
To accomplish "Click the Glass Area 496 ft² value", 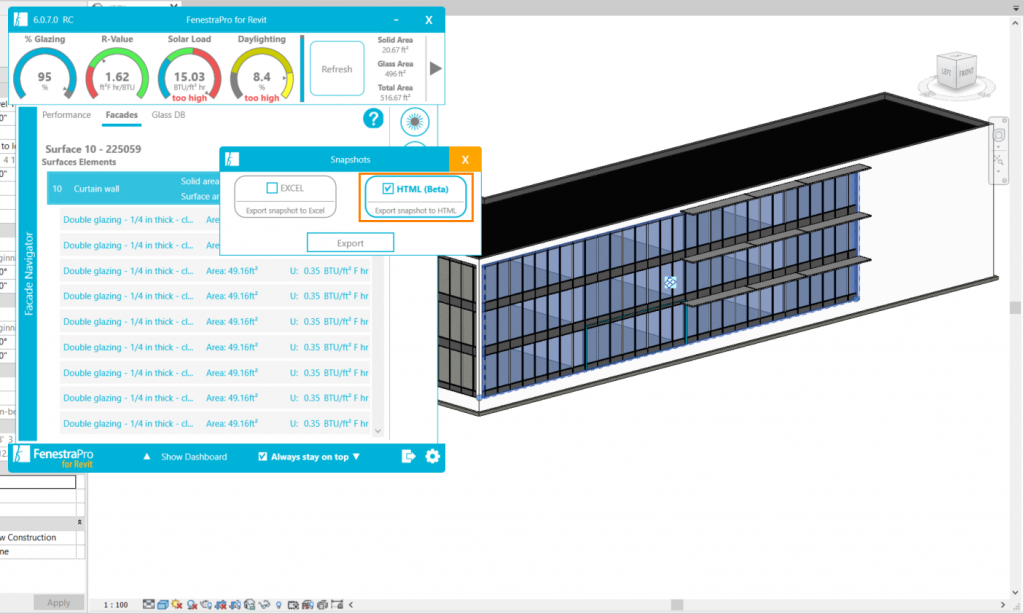I will click(395, 74).
